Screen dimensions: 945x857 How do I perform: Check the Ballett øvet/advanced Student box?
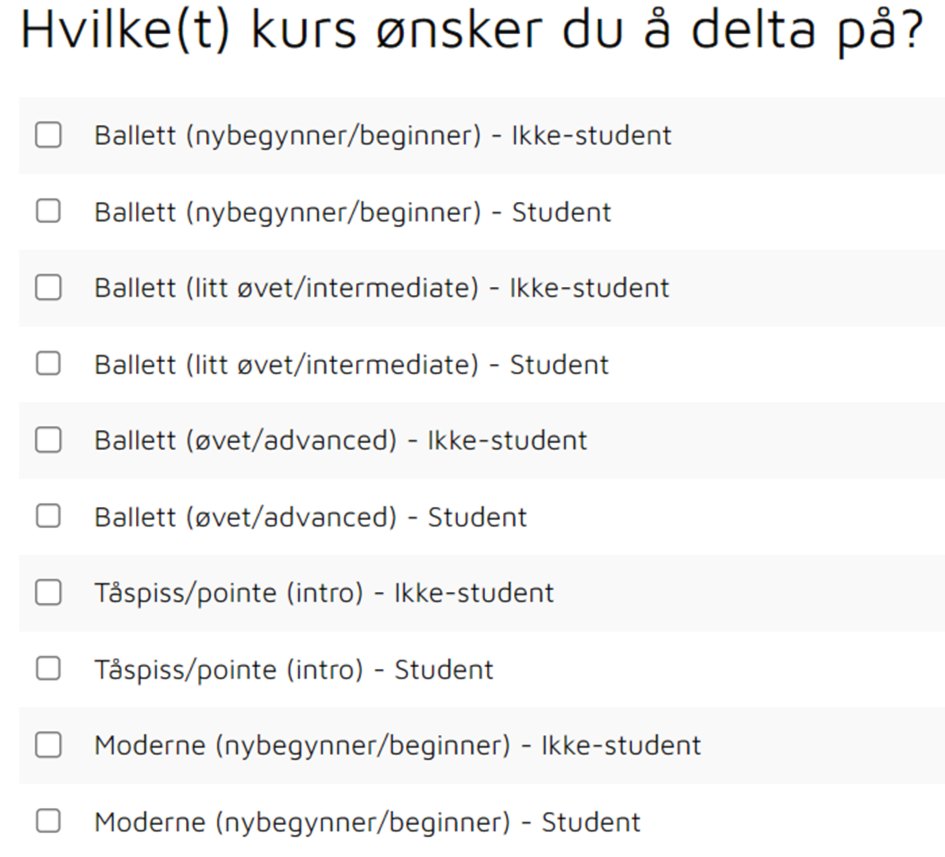[x=48, y=516]
